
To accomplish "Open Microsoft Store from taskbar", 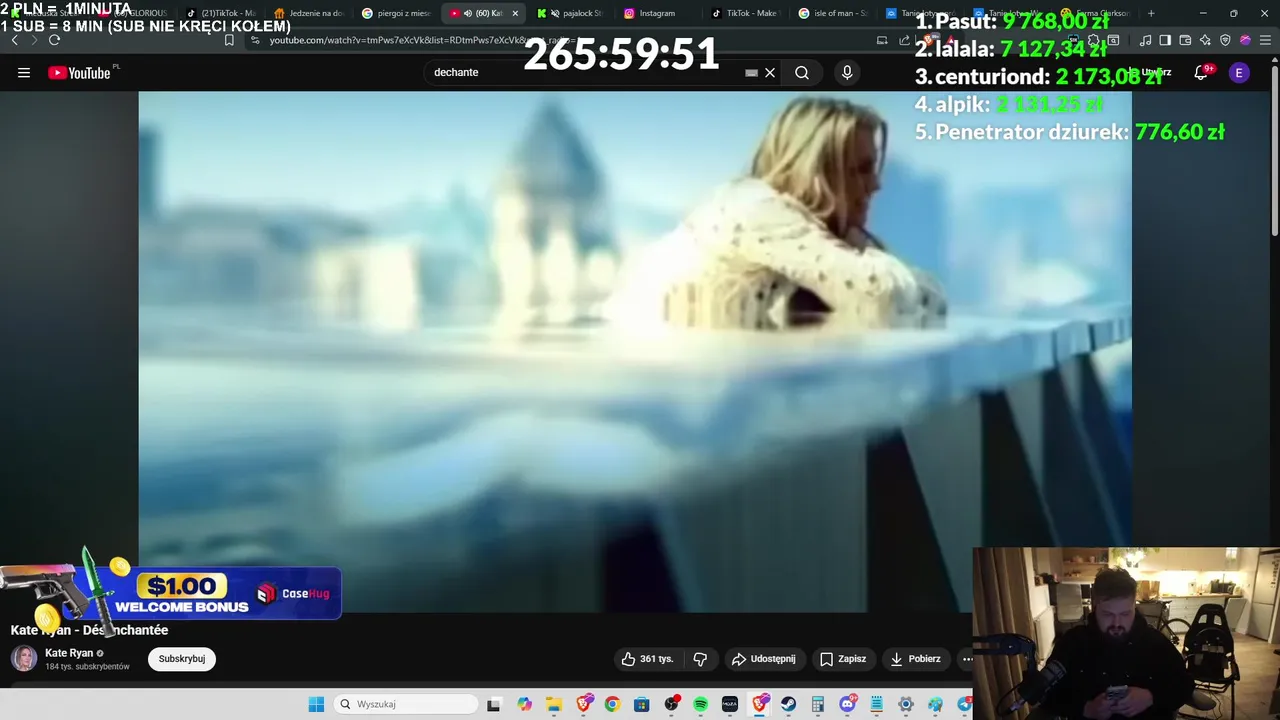I will coord(642,705).
